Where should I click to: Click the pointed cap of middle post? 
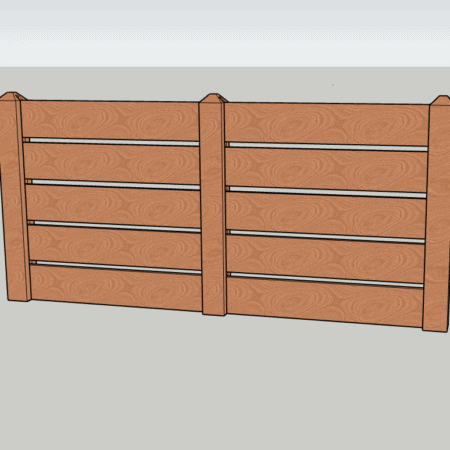click(x=214, y=98)
